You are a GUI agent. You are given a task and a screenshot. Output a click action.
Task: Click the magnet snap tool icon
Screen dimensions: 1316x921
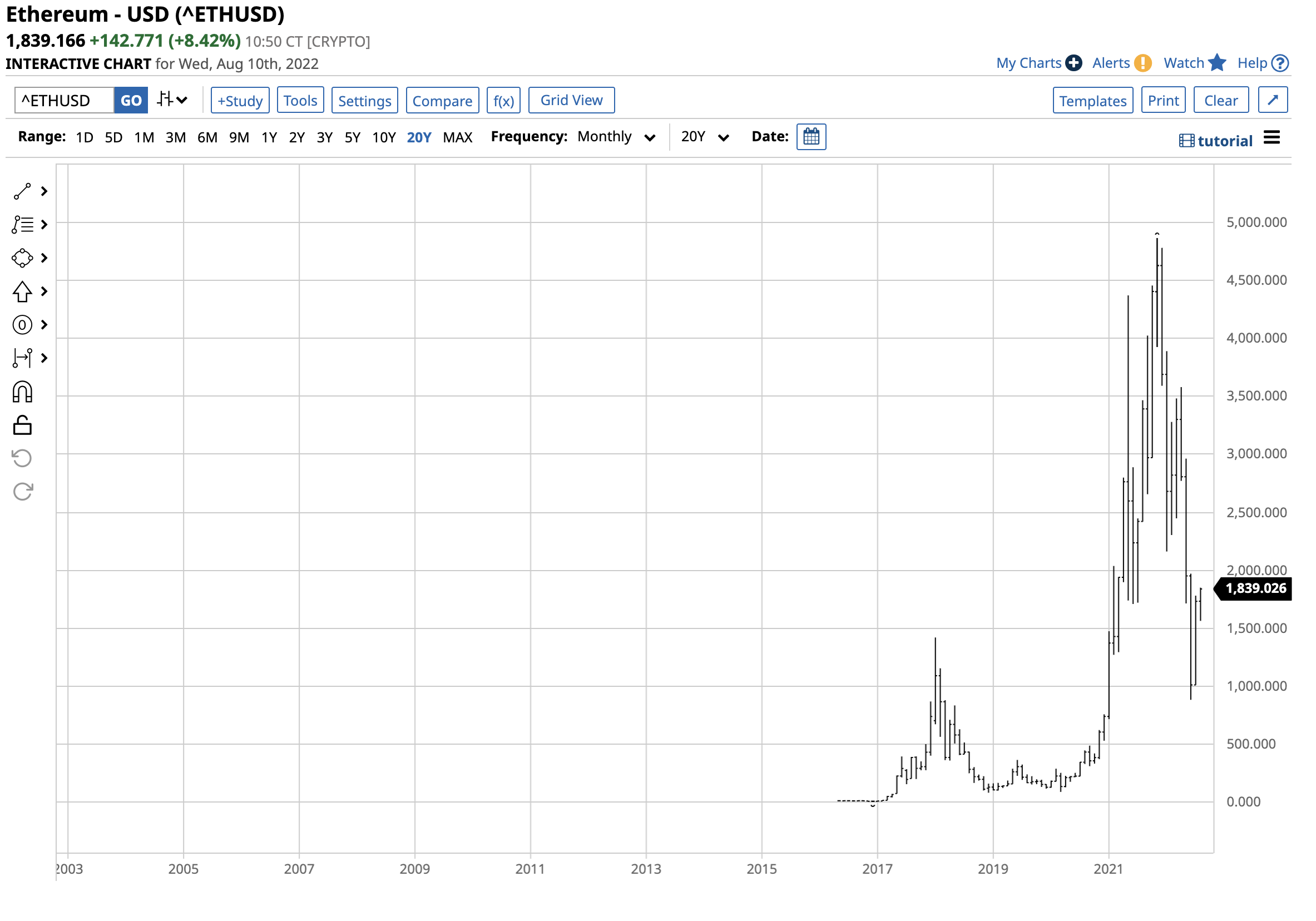(x=22, y=393)
